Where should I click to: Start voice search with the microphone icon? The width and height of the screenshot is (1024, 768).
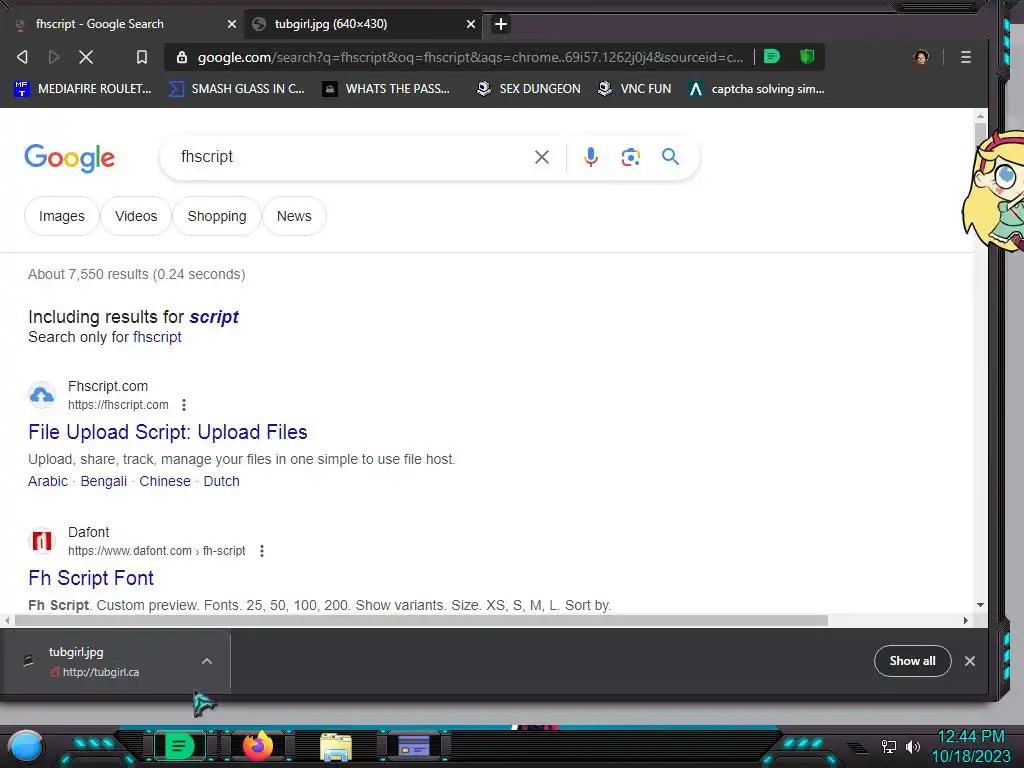click(x=591, y=157)
